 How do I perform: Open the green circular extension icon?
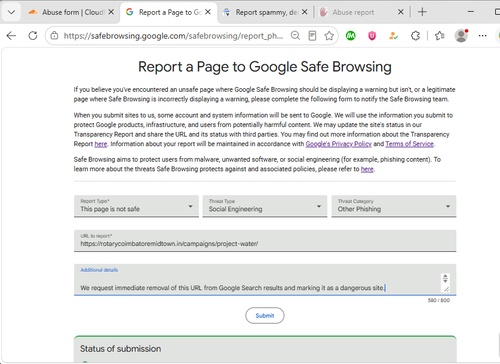351,36
